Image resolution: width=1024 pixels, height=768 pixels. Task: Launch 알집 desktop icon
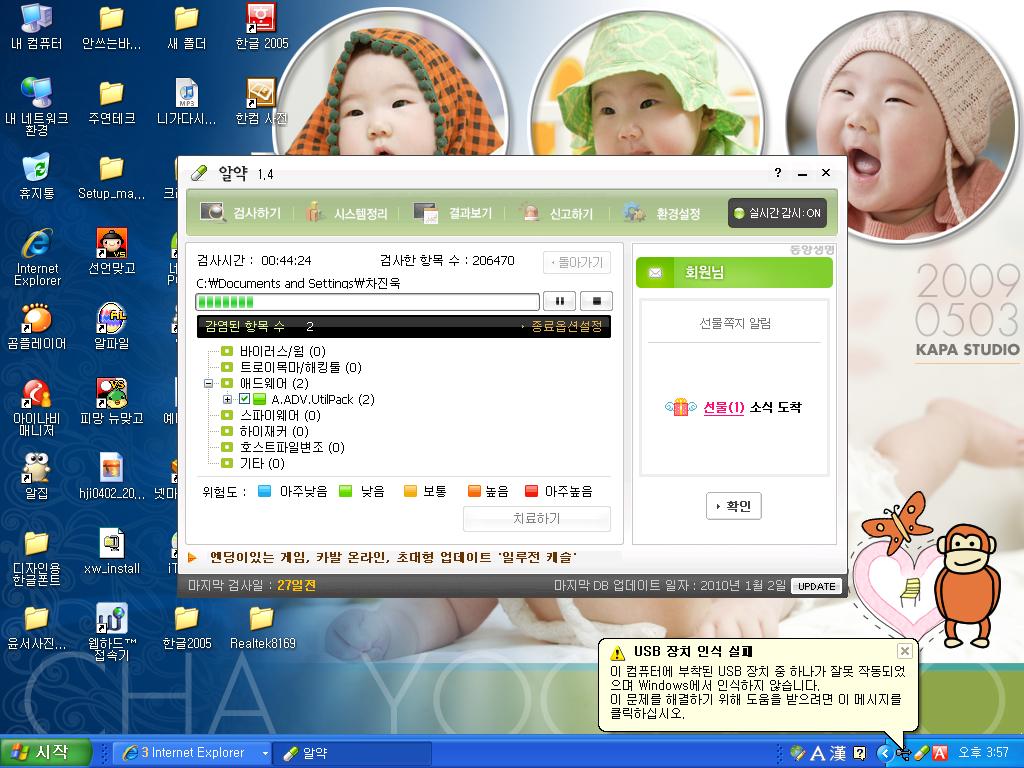pos(37,477)
